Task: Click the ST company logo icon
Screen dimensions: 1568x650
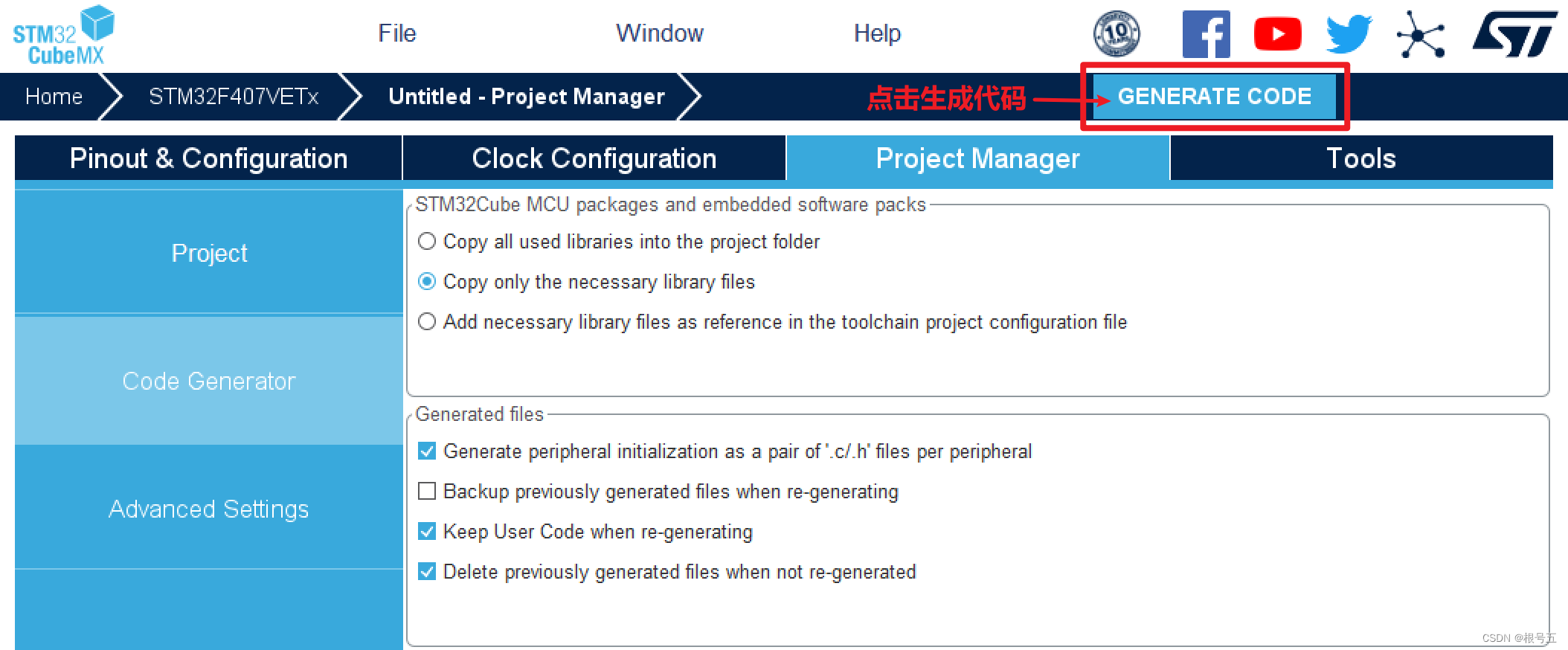Action: click(1514, 34)
